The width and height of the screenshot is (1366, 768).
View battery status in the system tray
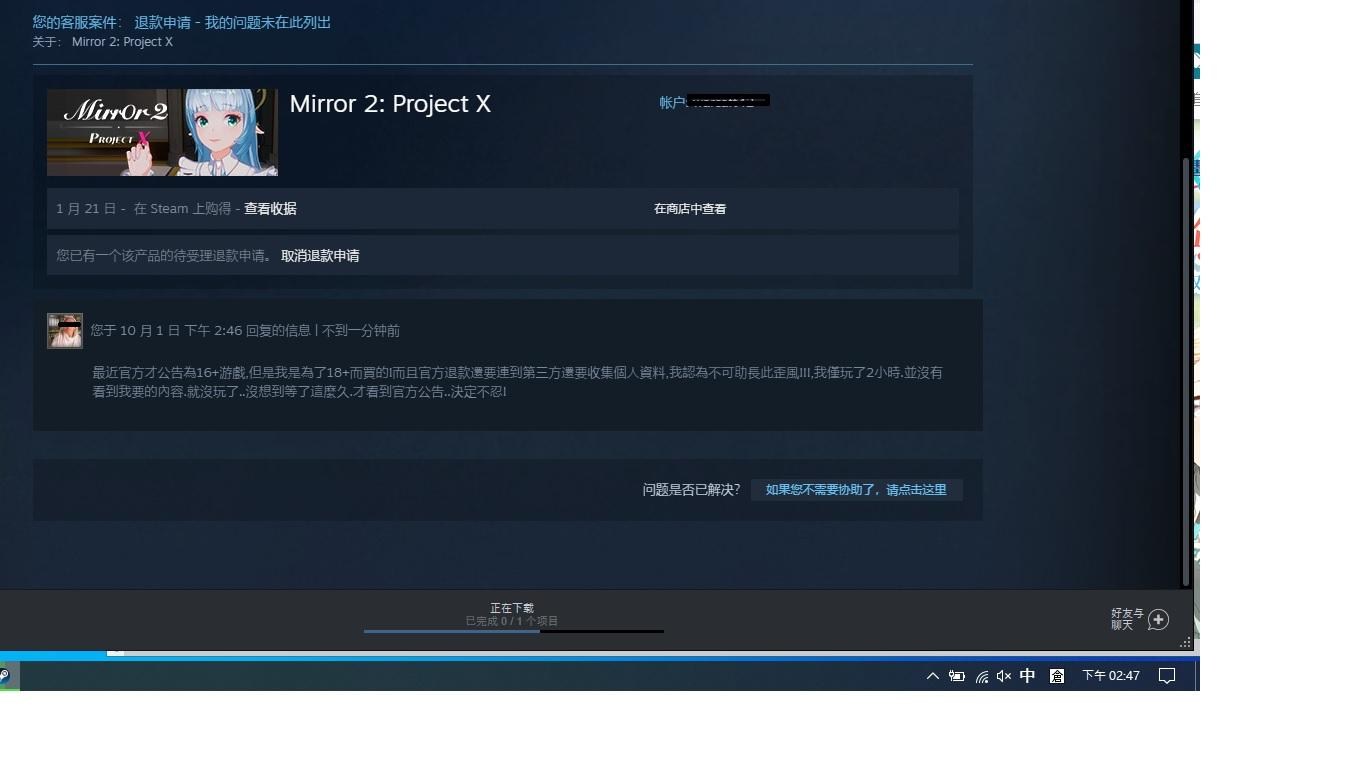(957, 676)
